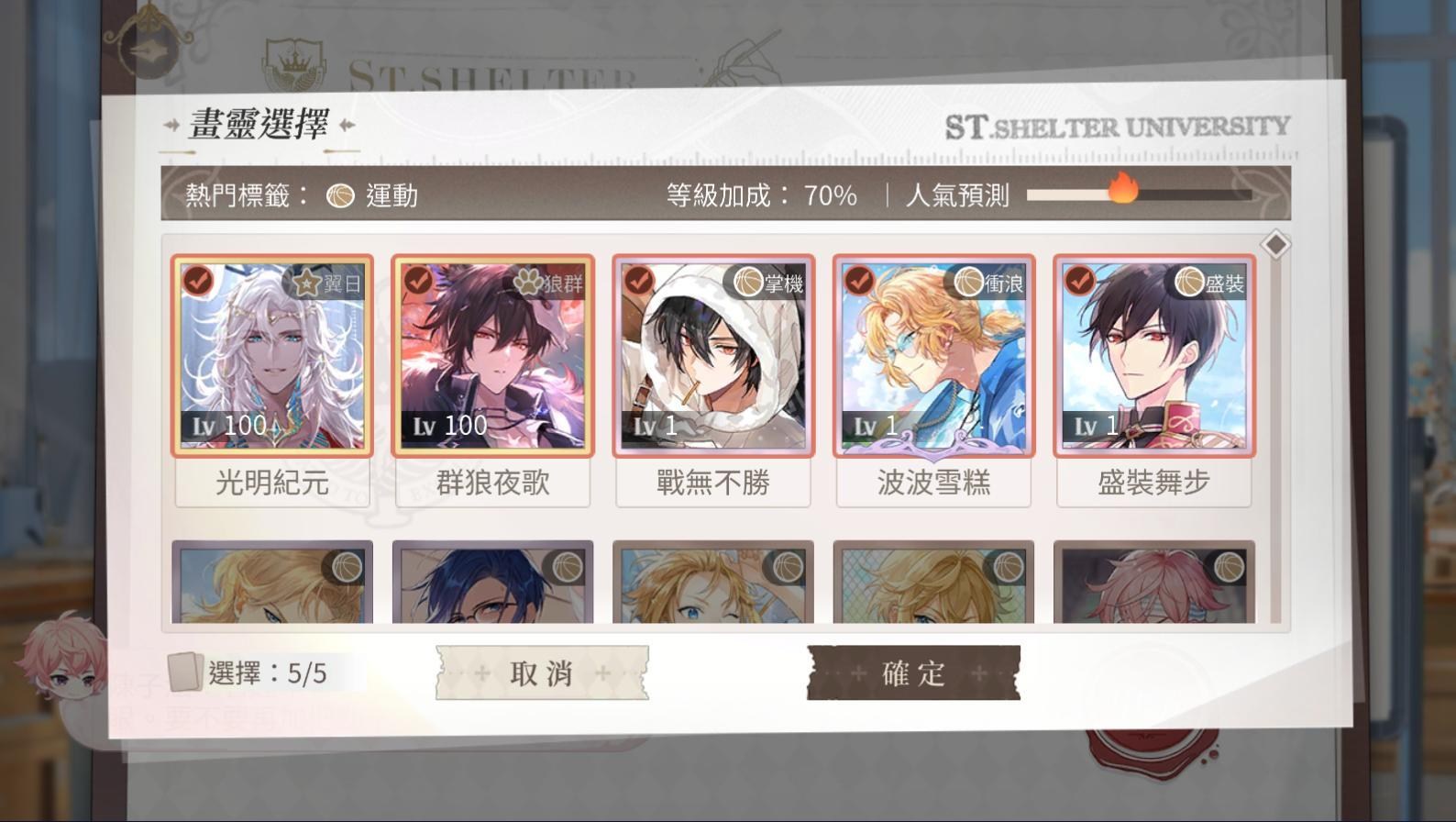Select the pink-haired character card in second row

coord(1154,582)
